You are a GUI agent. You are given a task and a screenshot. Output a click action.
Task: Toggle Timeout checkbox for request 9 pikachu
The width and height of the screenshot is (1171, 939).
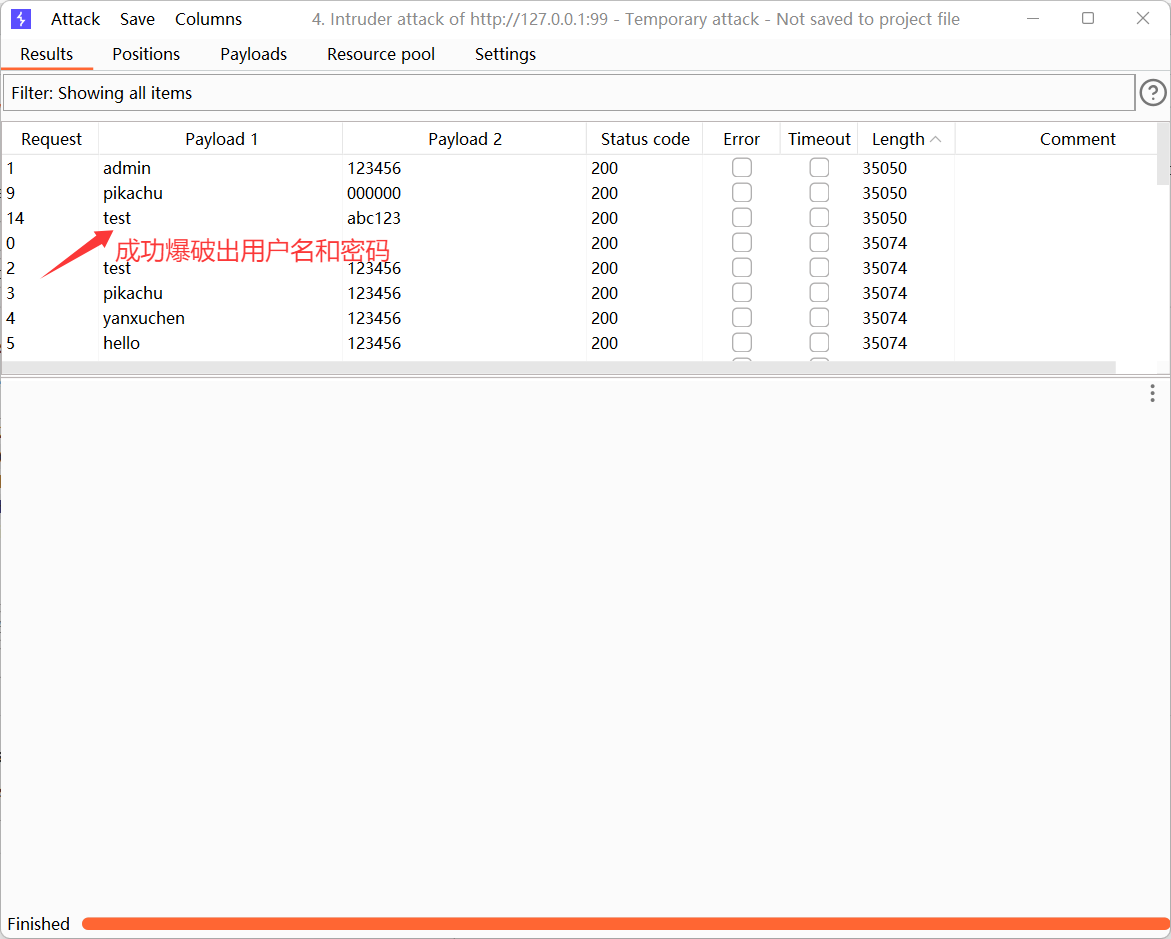tap(819, 193)
